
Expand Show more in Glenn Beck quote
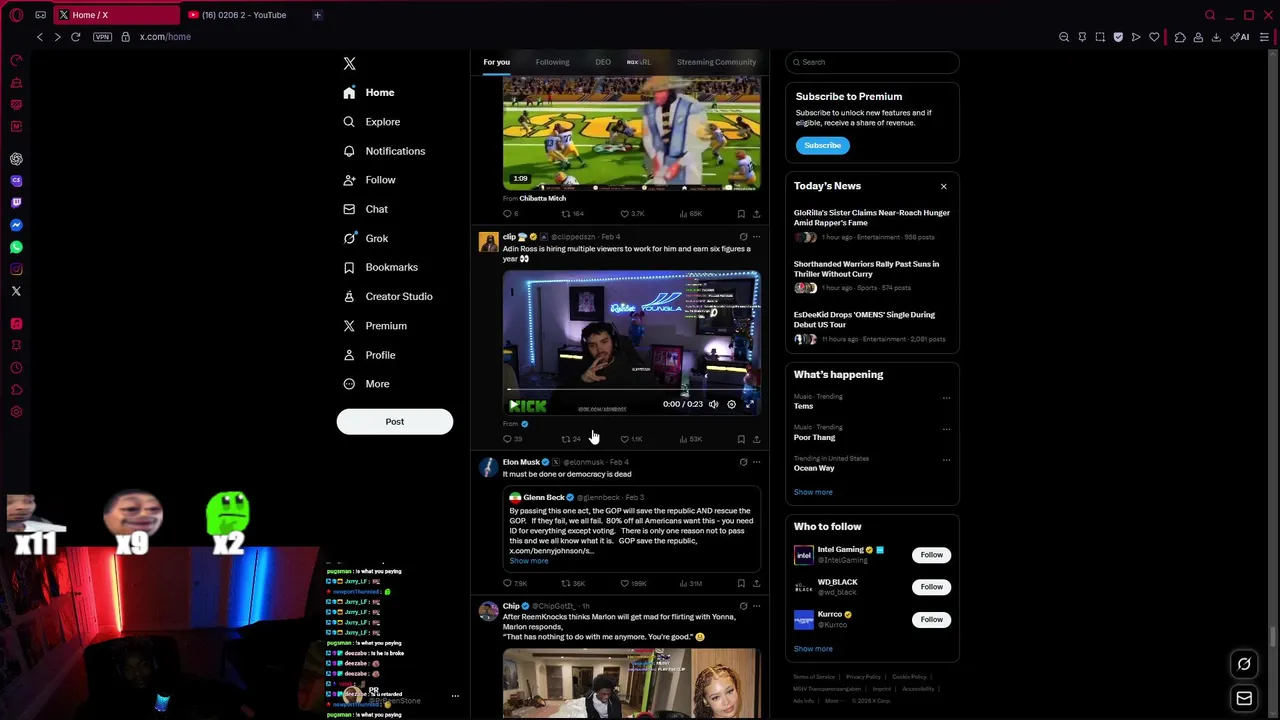(529, 561)
